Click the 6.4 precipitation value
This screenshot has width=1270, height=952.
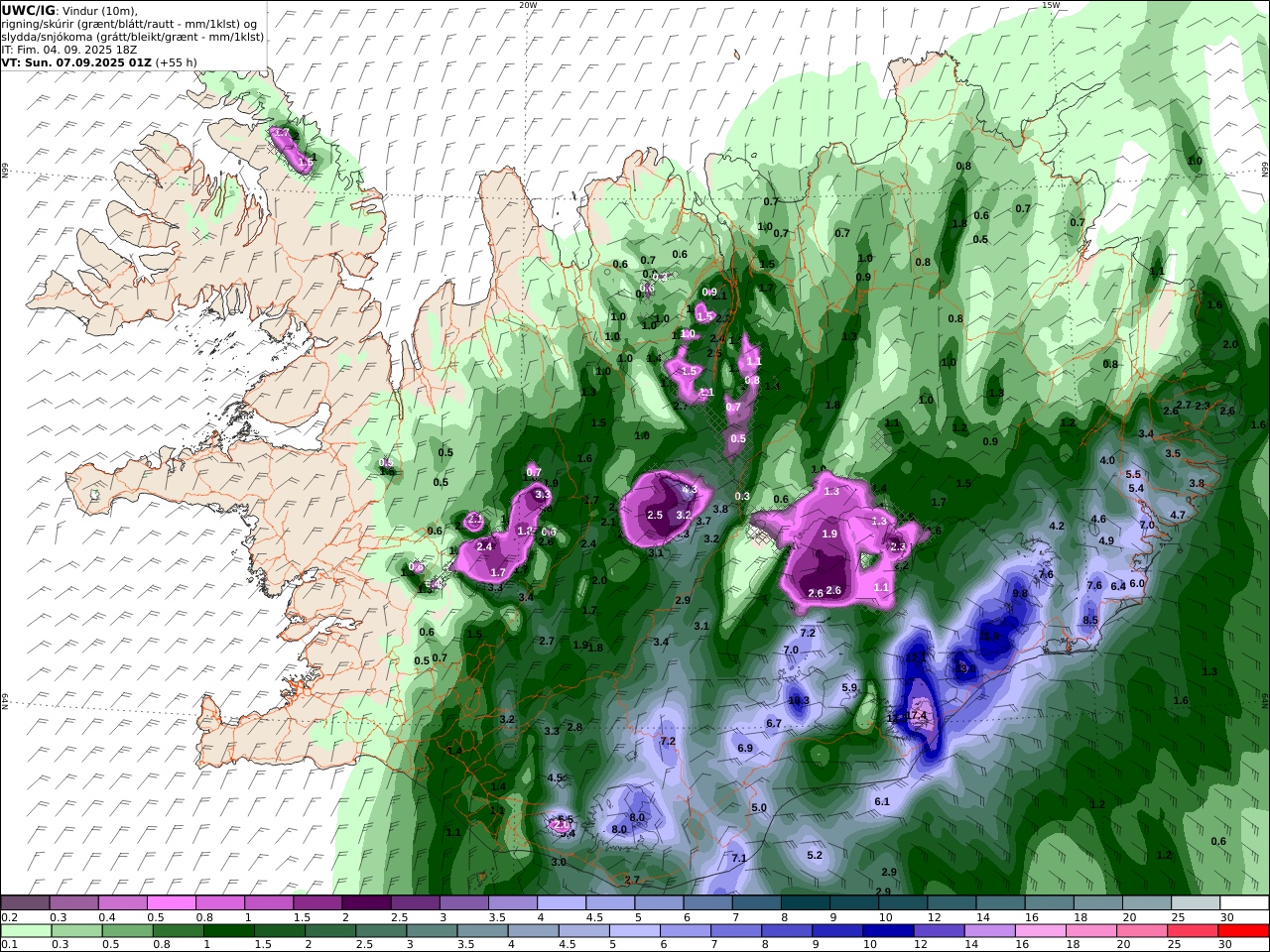point(1118,586)
